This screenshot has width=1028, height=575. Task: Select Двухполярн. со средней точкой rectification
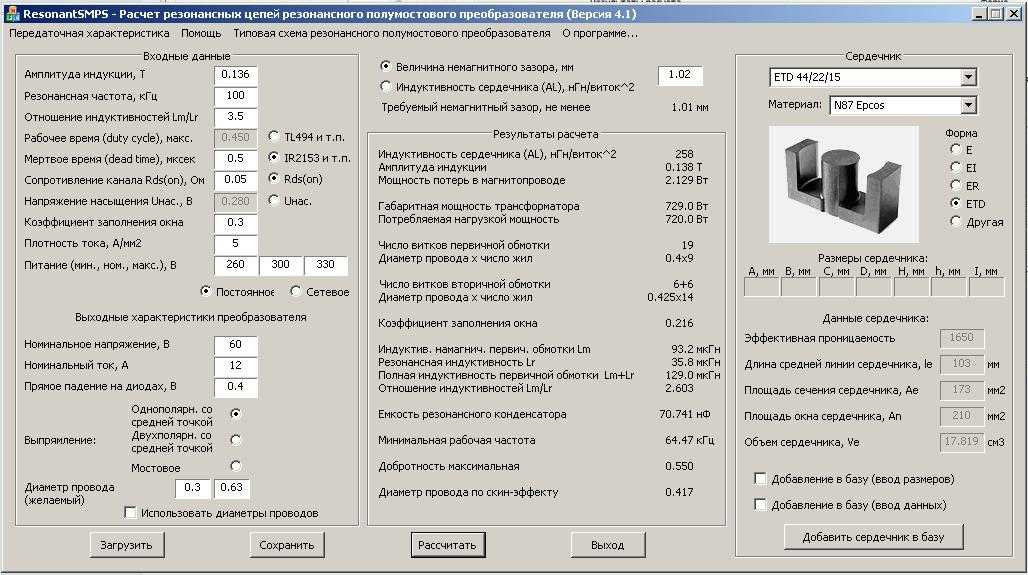click(235, 440)
